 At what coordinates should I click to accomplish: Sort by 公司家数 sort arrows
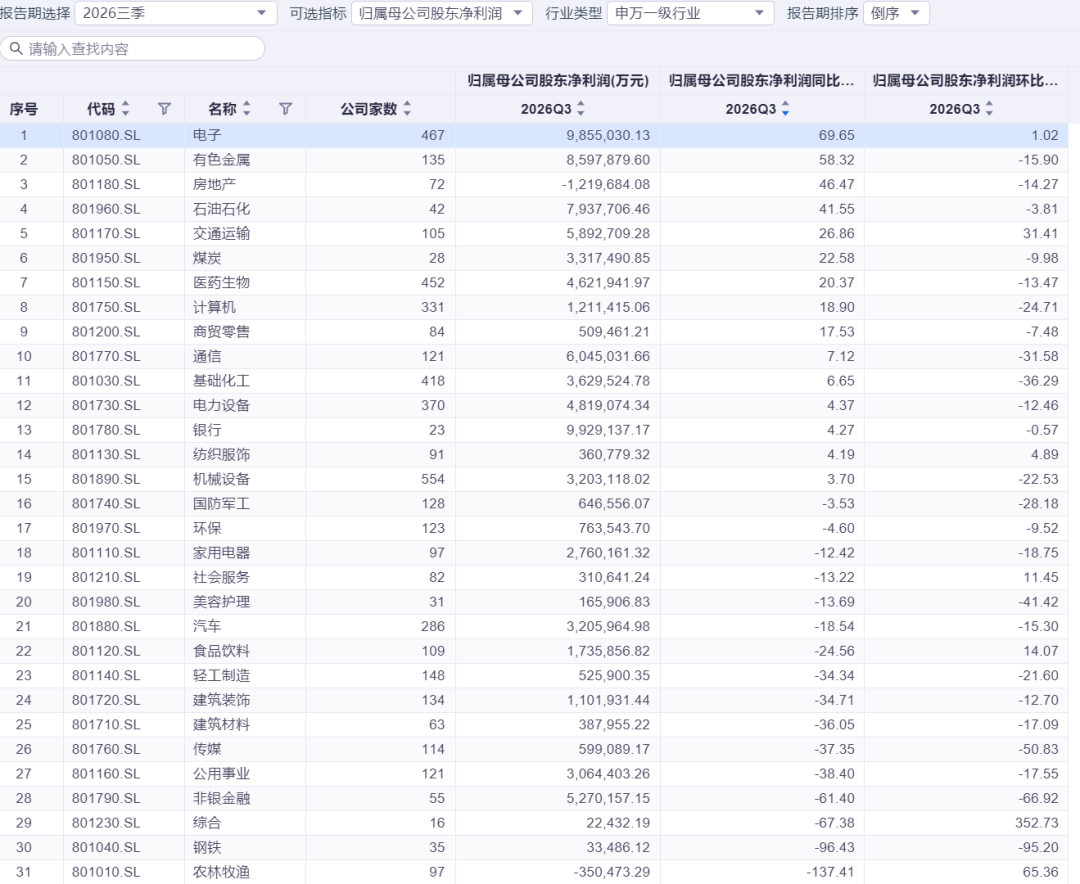(x=407, y=108)
